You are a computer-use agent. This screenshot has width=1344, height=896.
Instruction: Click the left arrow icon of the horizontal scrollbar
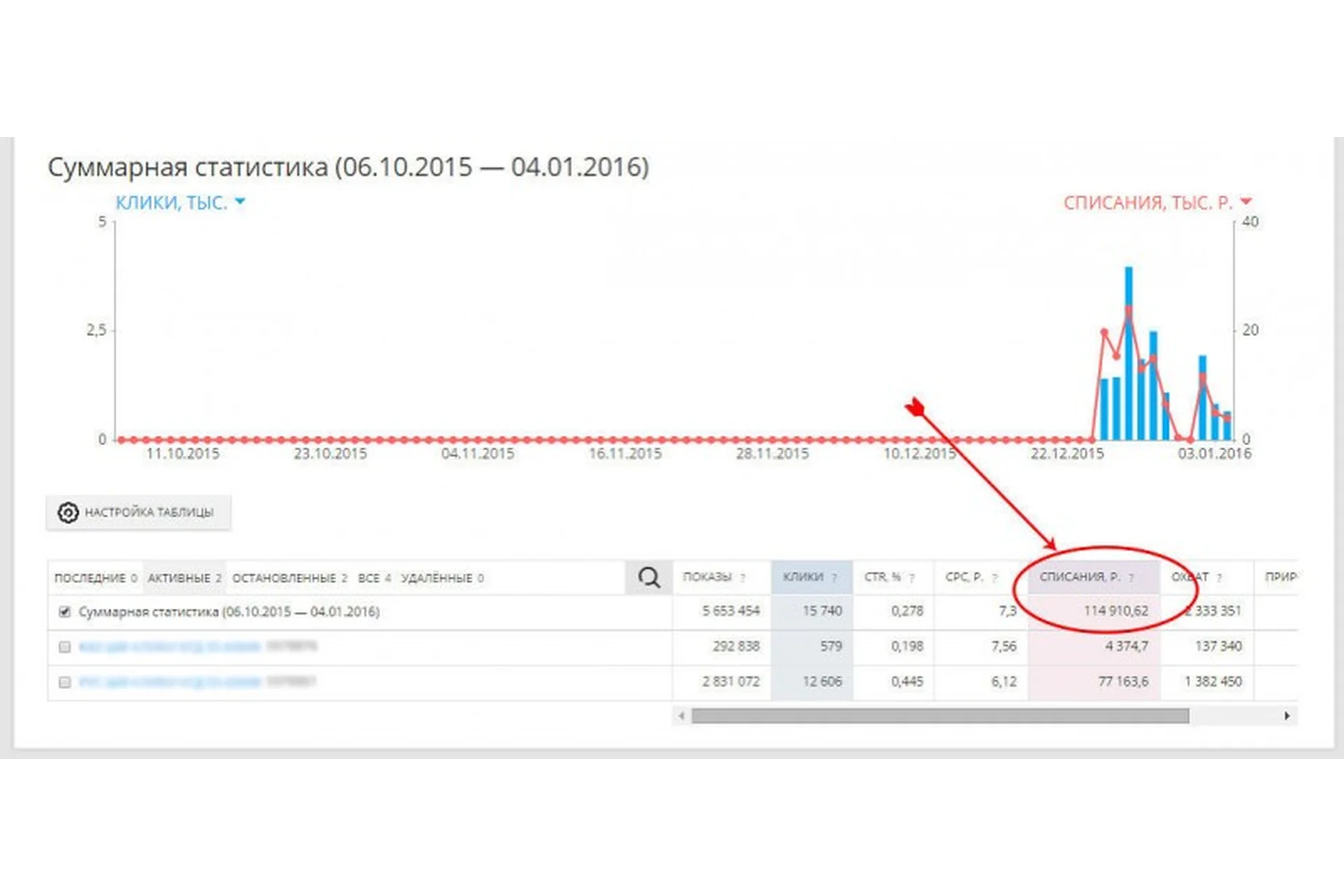[680, 715]
